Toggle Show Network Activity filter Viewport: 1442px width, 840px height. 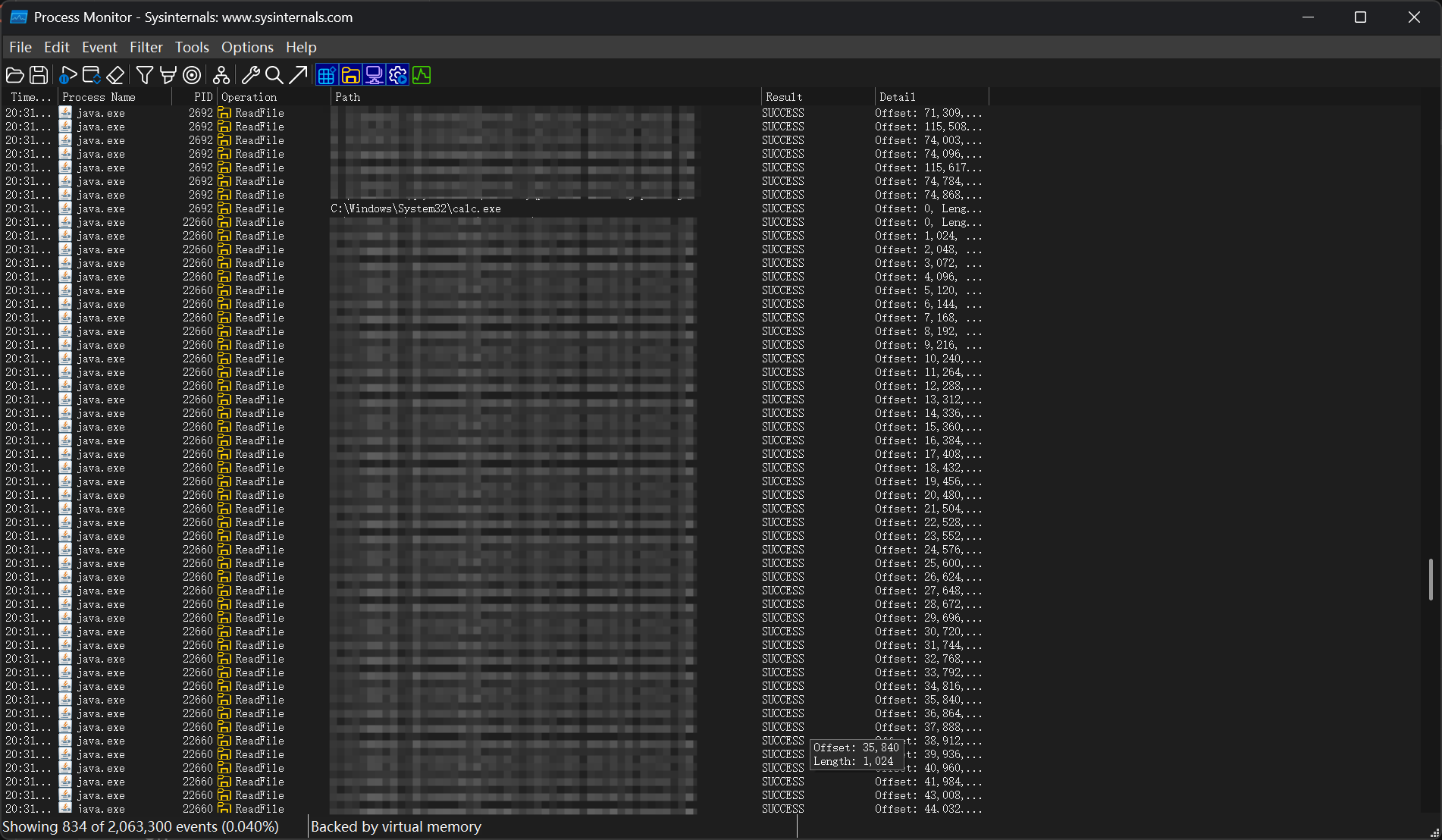pos(374,75)
